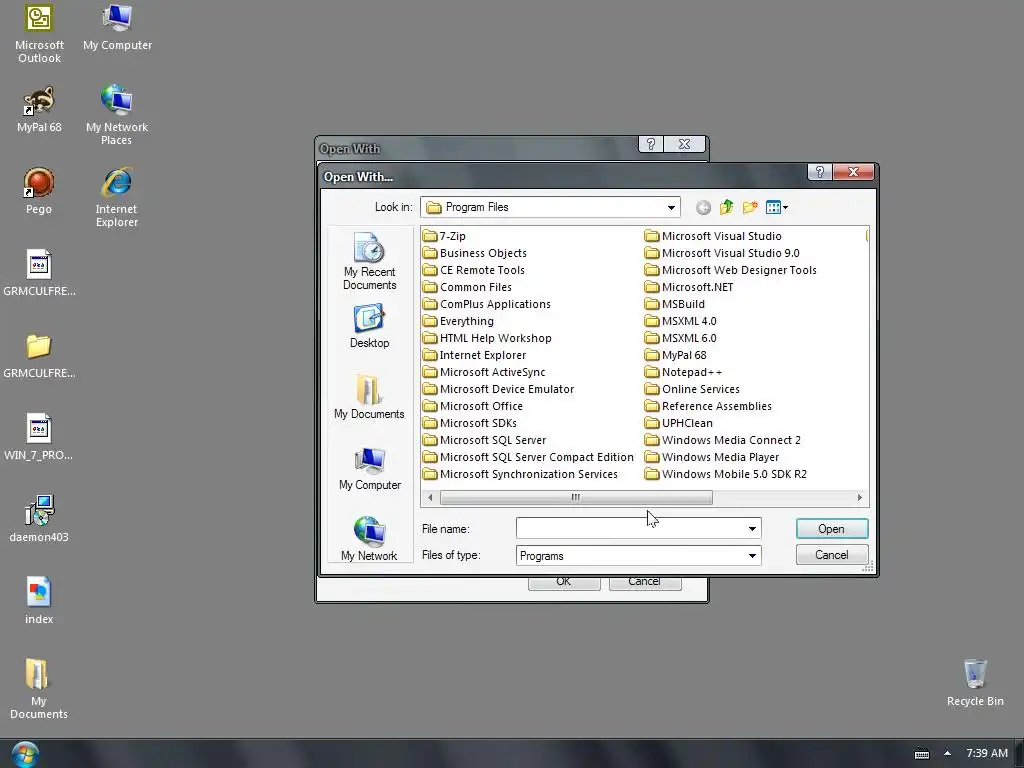Screen dimensions: 1024x768
Task: Click in the File name input field
Action: [x=631, y=528]
